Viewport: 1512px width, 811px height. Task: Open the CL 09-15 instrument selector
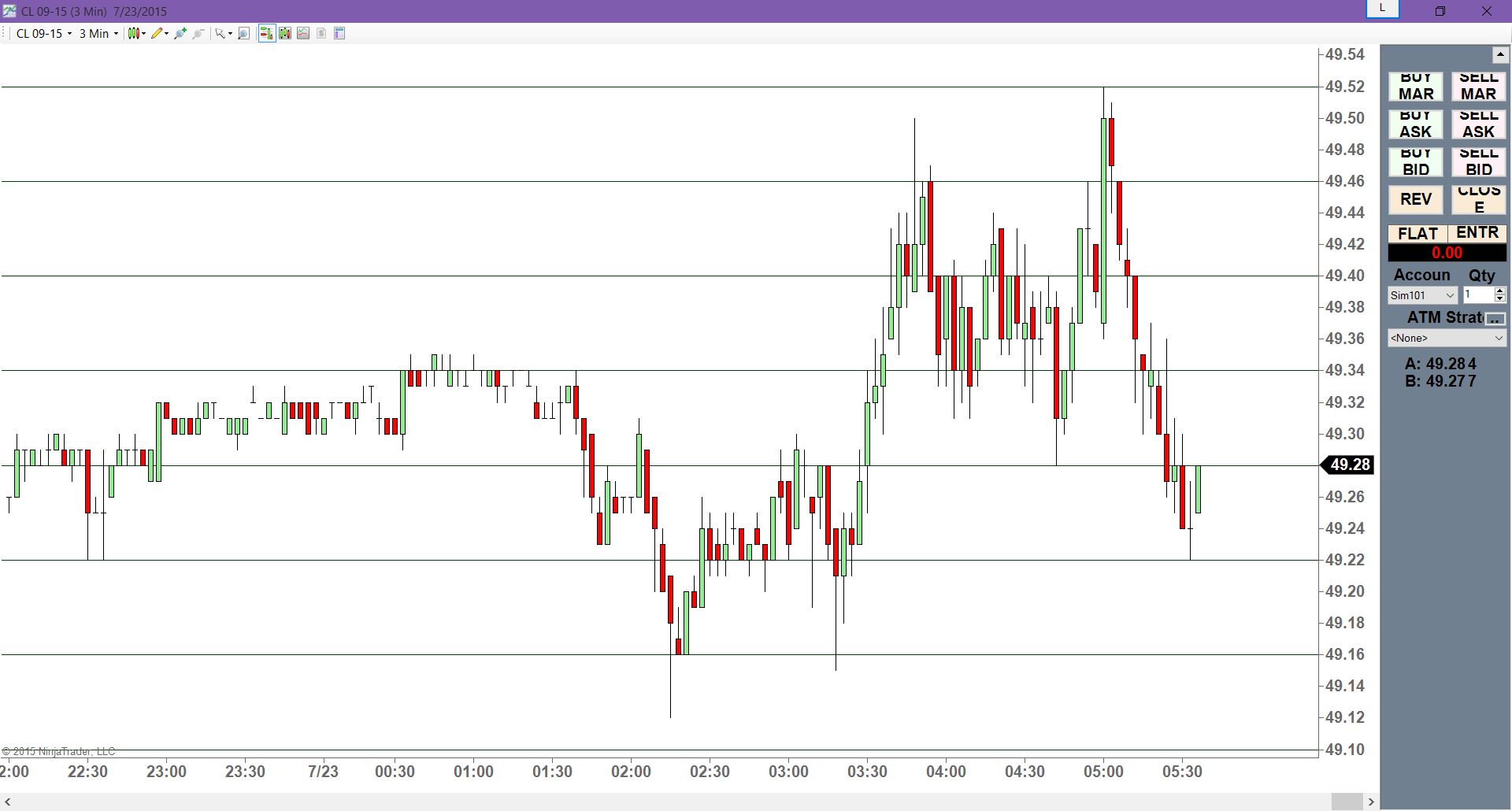pyautogui.click(x=44, y=33)
